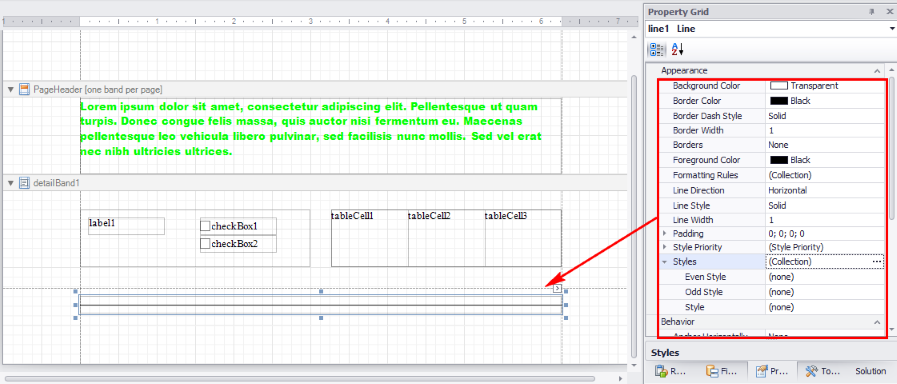Collapse the PageHeader band
The image size is (897, 384).
pos(11,89)
